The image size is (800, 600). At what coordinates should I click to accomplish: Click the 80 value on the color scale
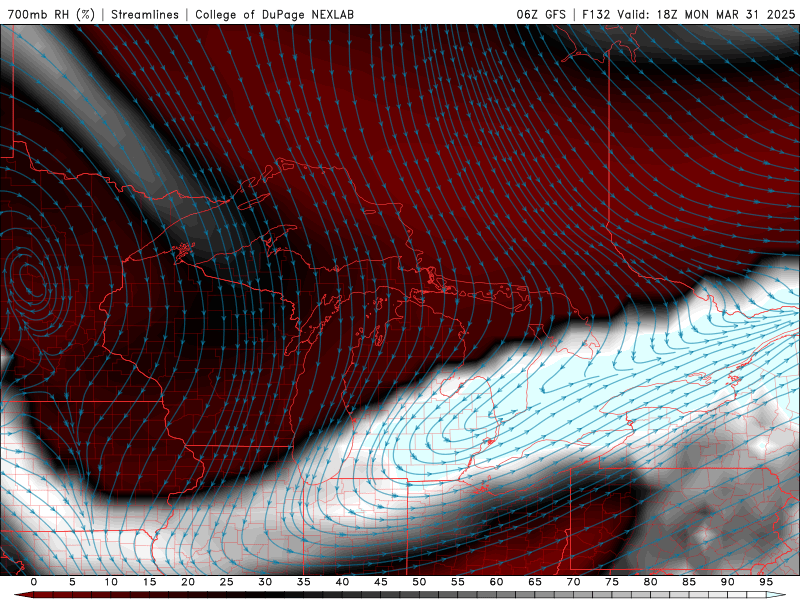coord(651,582)
